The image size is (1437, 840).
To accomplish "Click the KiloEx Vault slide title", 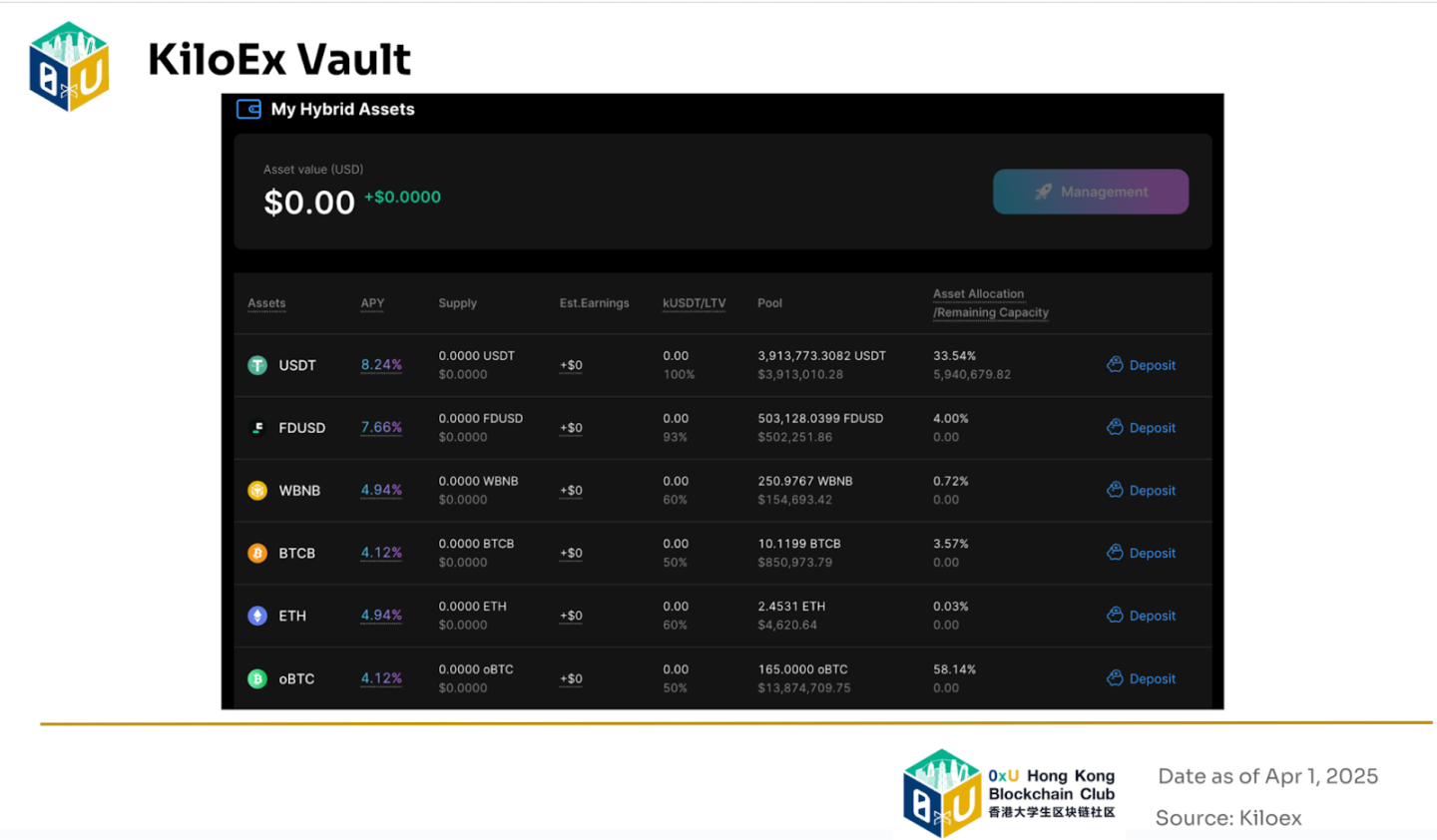I will [x=279, y=60].
